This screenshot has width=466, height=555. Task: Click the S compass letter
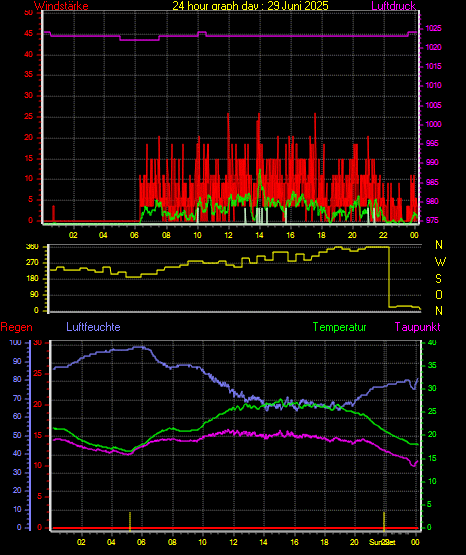(438, 279)
